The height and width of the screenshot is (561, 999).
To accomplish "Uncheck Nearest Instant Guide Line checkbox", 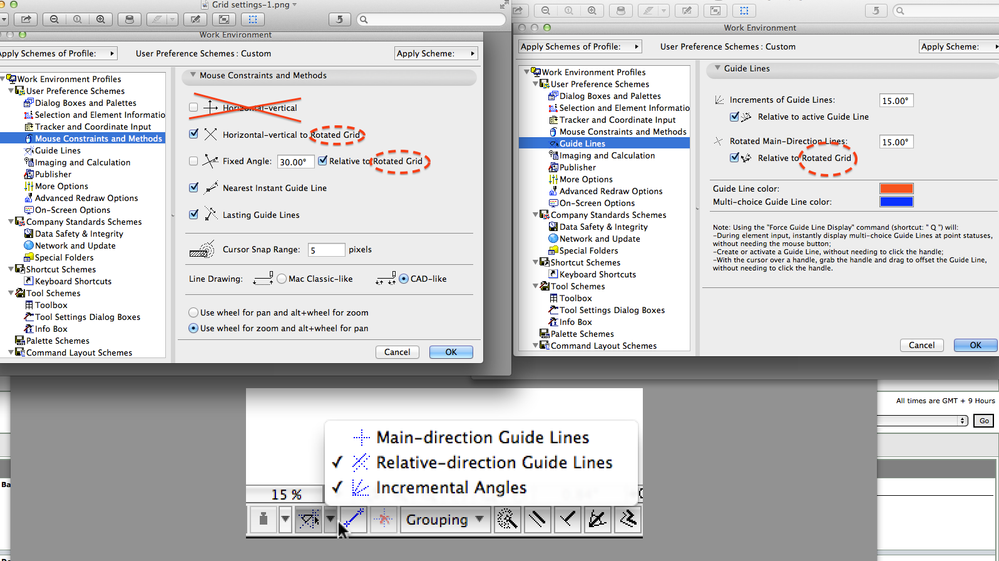I will [194, 188].
